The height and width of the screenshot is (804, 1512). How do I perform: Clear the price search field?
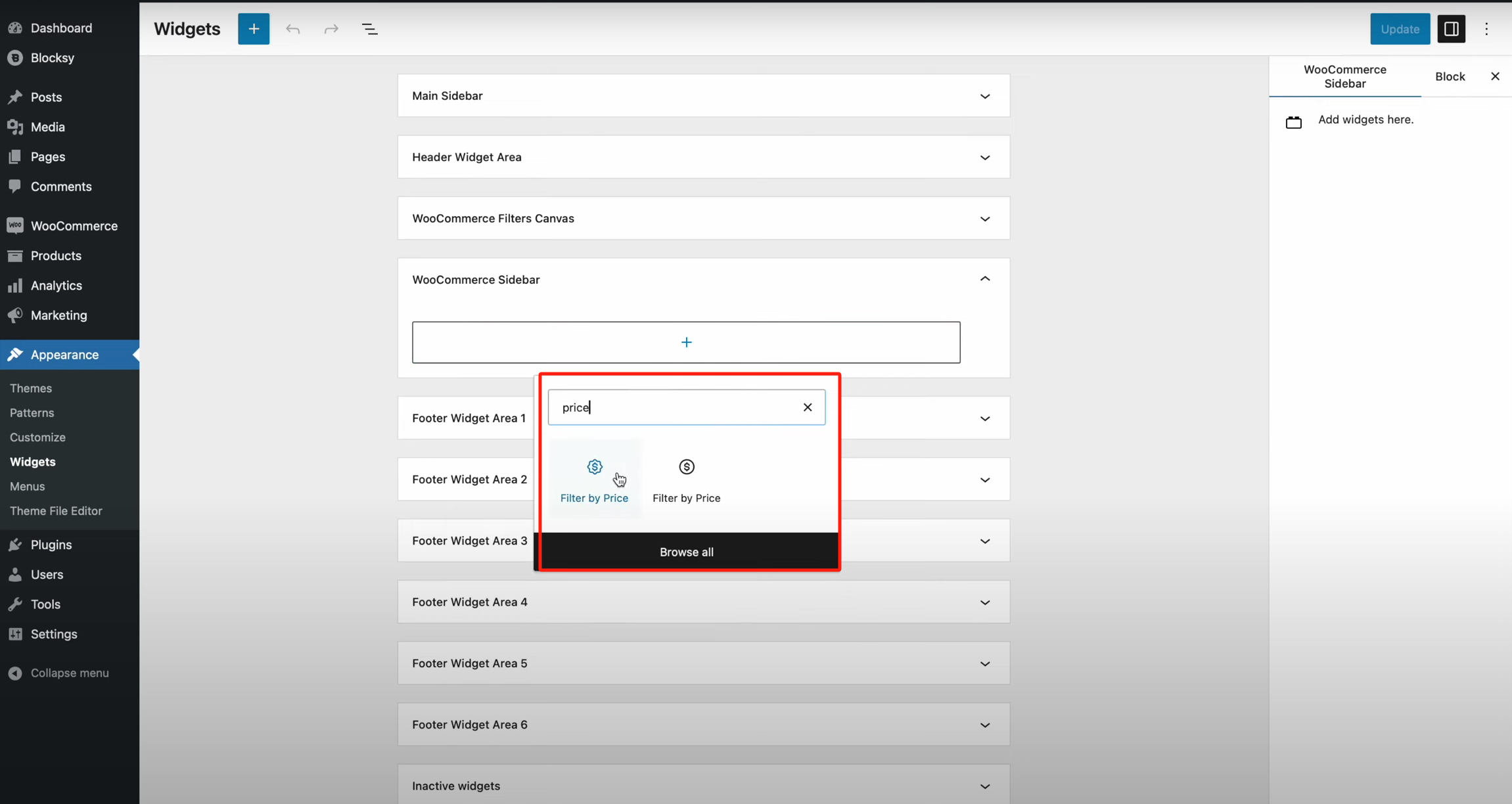pyautogui.click(x=808, y=407)
